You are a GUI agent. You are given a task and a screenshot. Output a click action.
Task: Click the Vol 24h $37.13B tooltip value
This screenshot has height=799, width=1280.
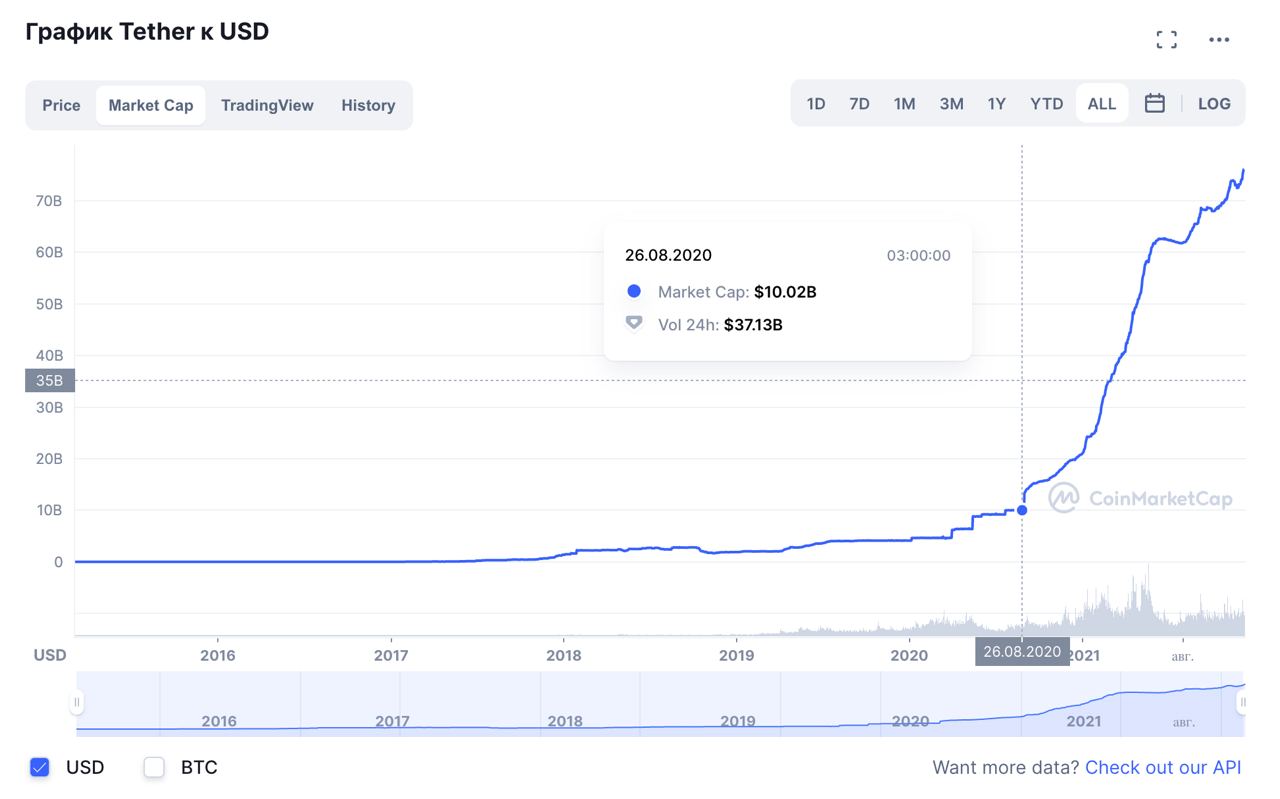753,324
